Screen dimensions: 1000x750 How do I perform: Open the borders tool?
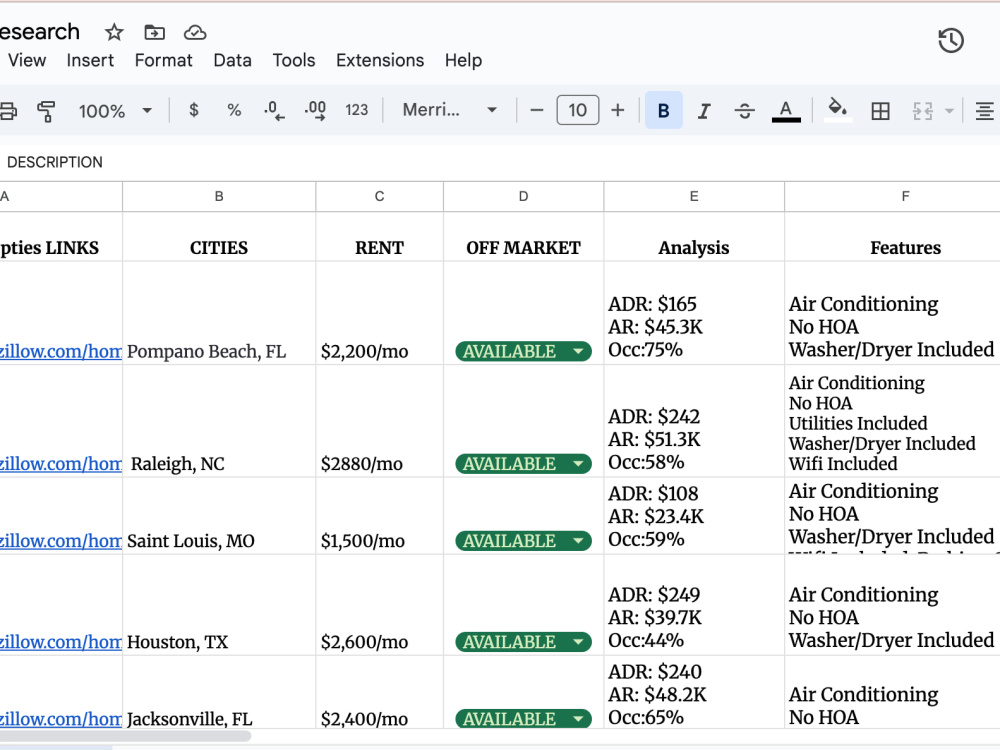coord(880,111)
